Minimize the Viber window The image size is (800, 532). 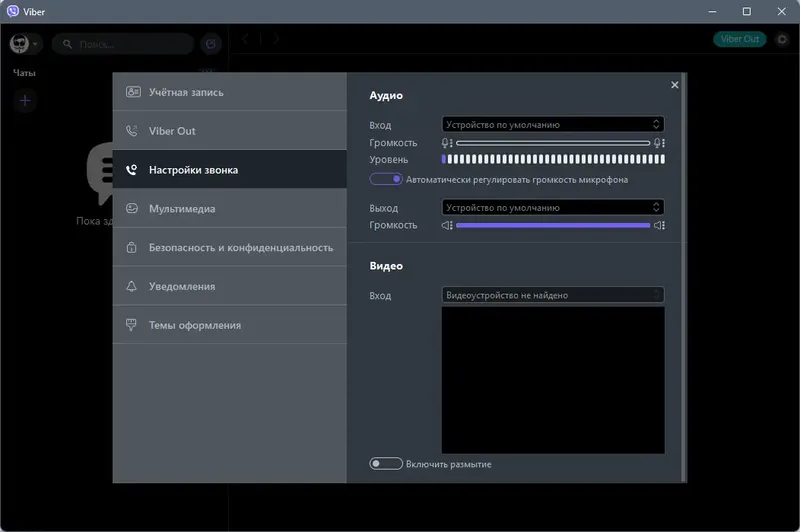point(712,11)
